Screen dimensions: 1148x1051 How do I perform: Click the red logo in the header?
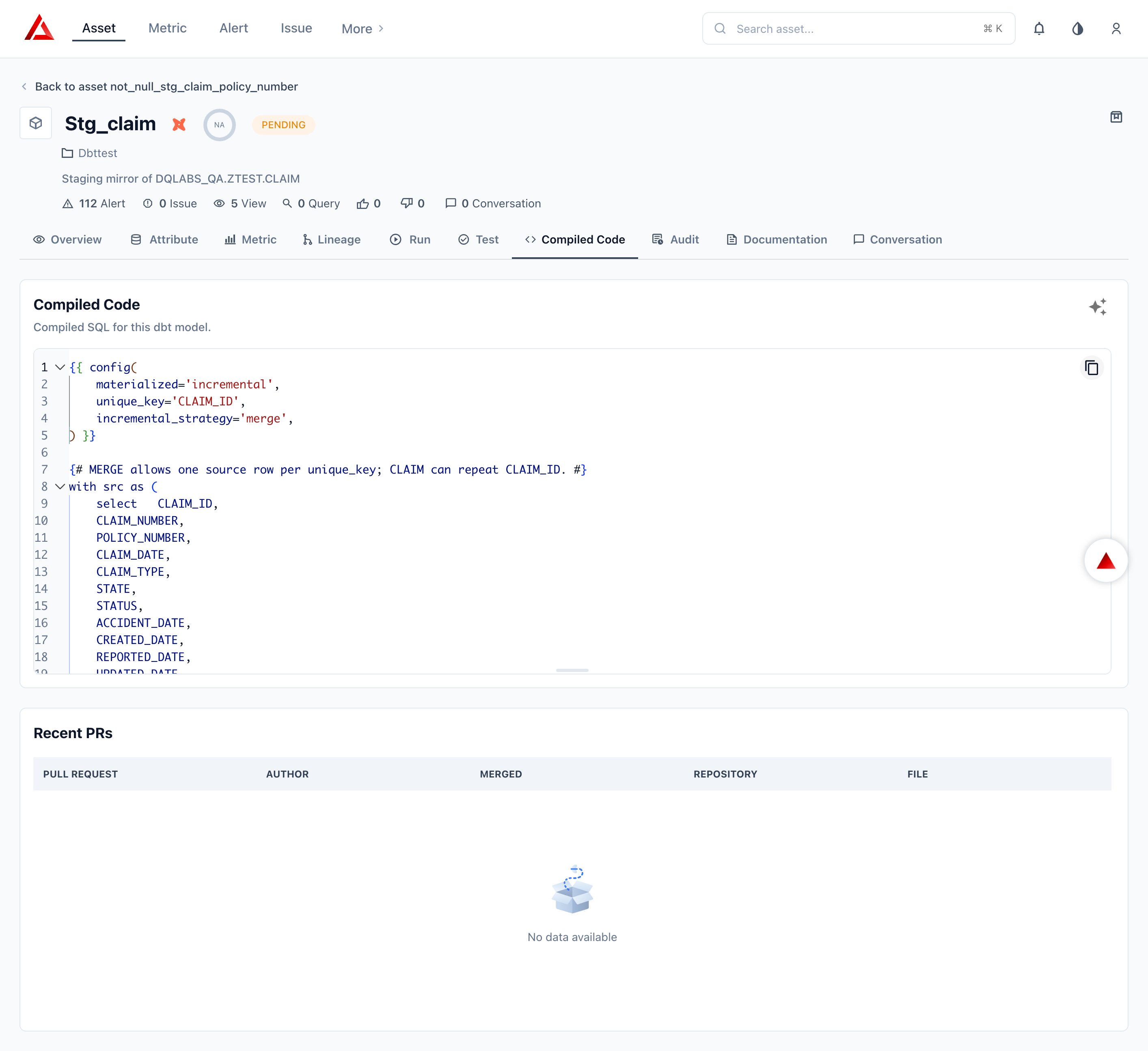tap(39, 28)
